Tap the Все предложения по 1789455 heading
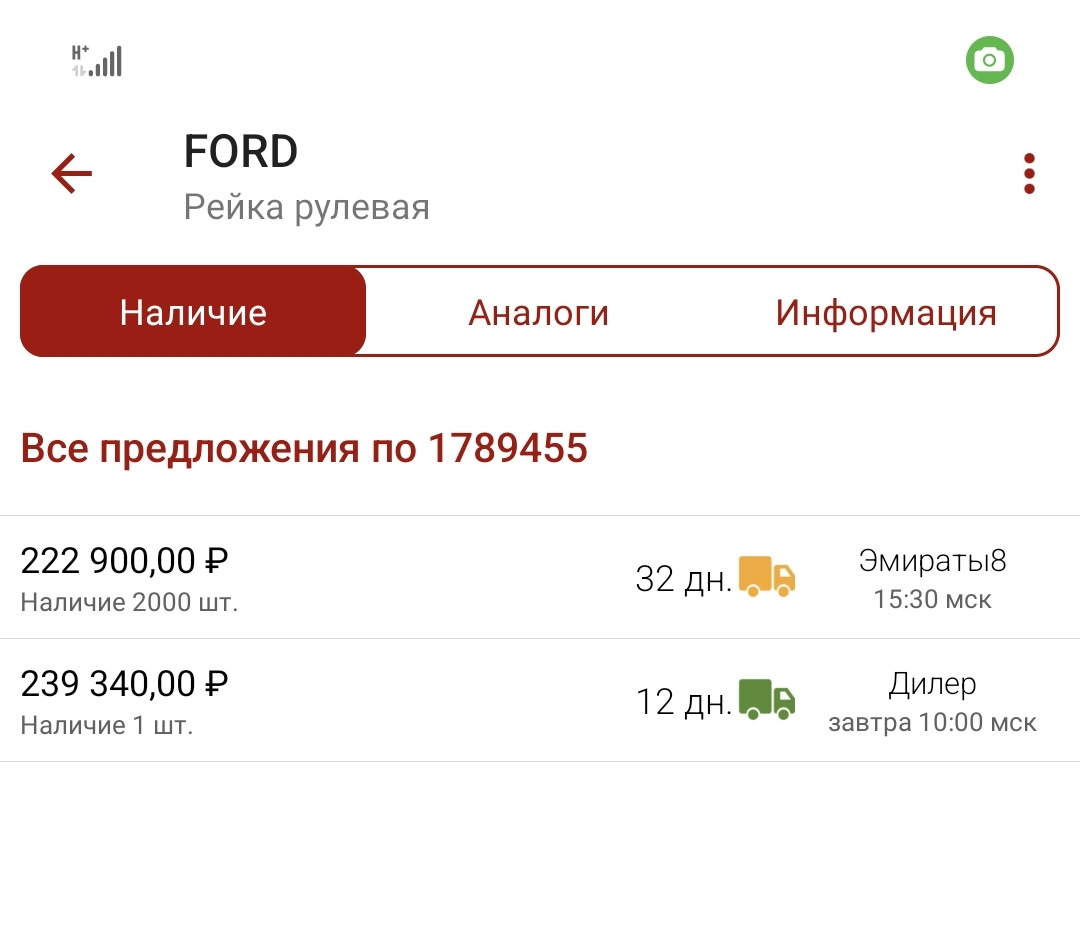 pyautogui.click(x=304, y=449)
